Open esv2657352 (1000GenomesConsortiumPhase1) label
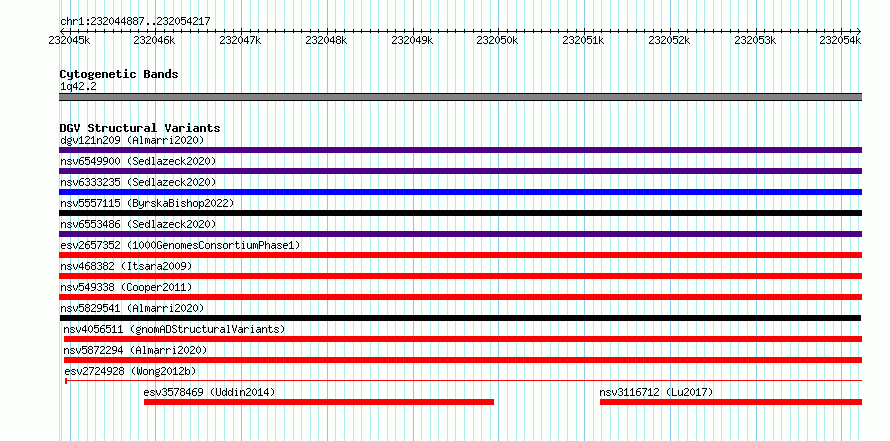 (x=180, y=245)
